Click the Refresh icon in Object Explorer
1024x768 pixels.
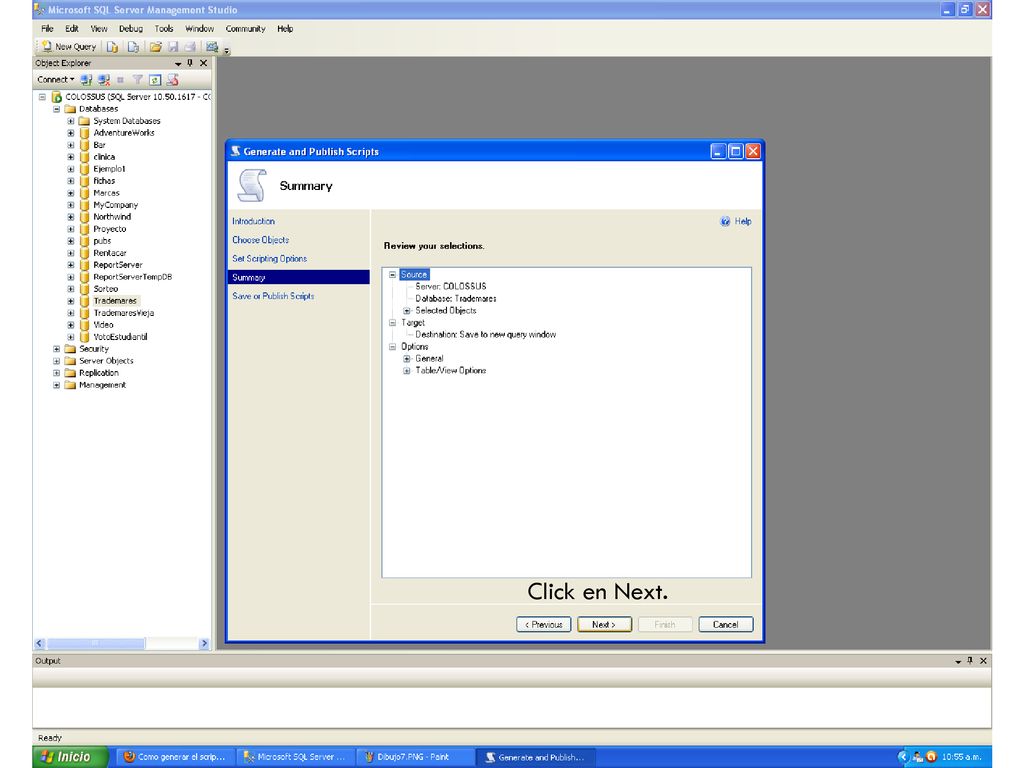pos(155,80)
